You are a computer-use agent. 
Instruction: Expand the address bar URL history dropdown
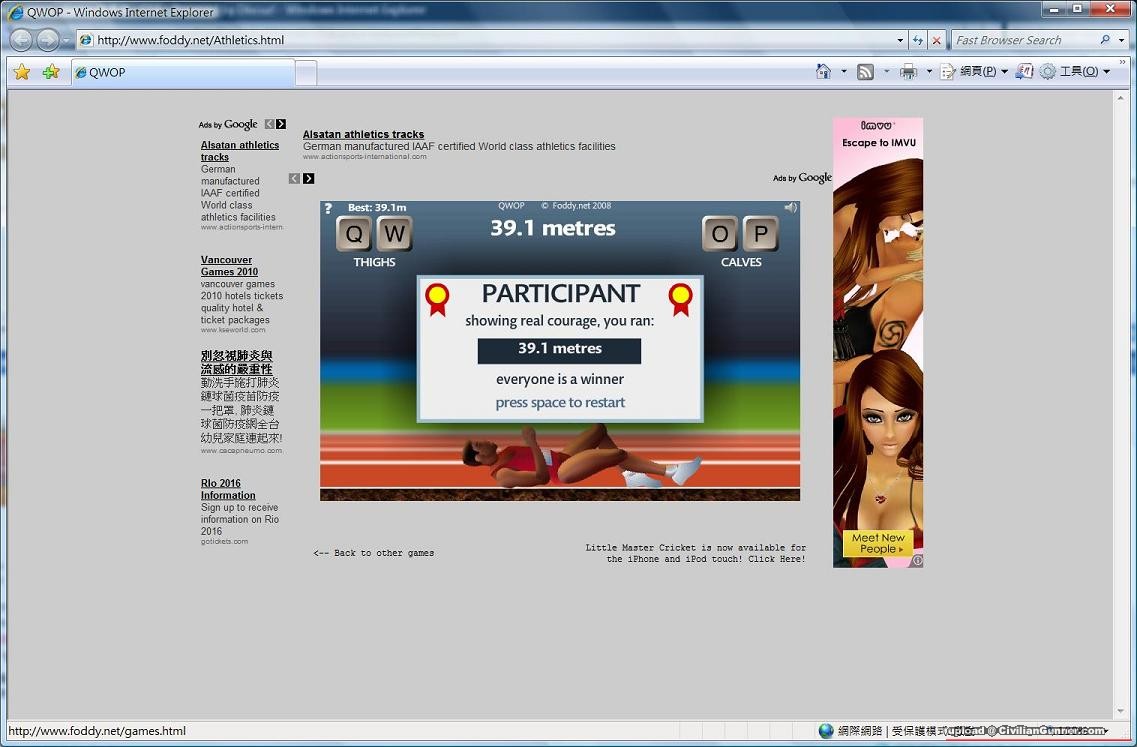click(900, 40)
